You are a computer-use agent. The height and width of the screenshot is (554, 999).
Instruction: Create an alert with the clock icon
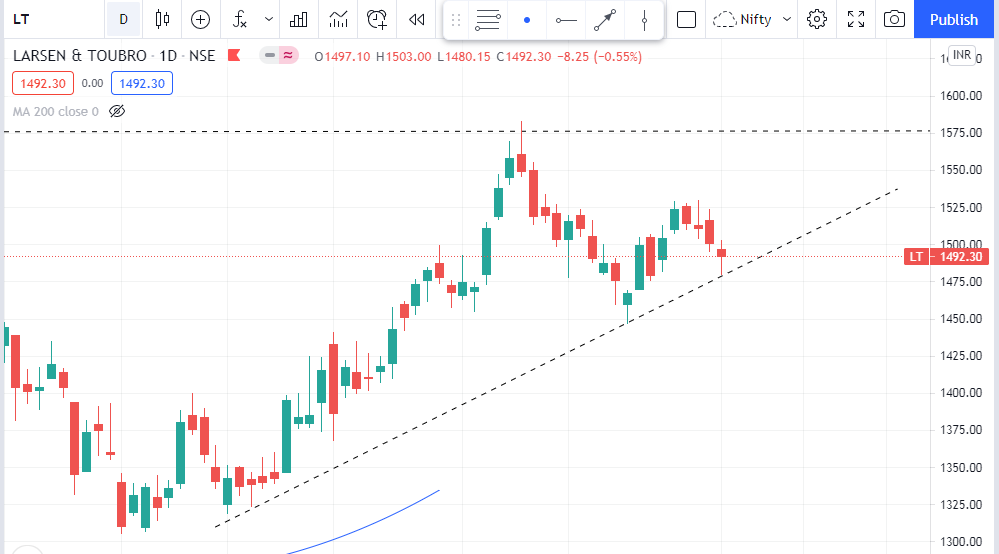click(x=377, y=20)
